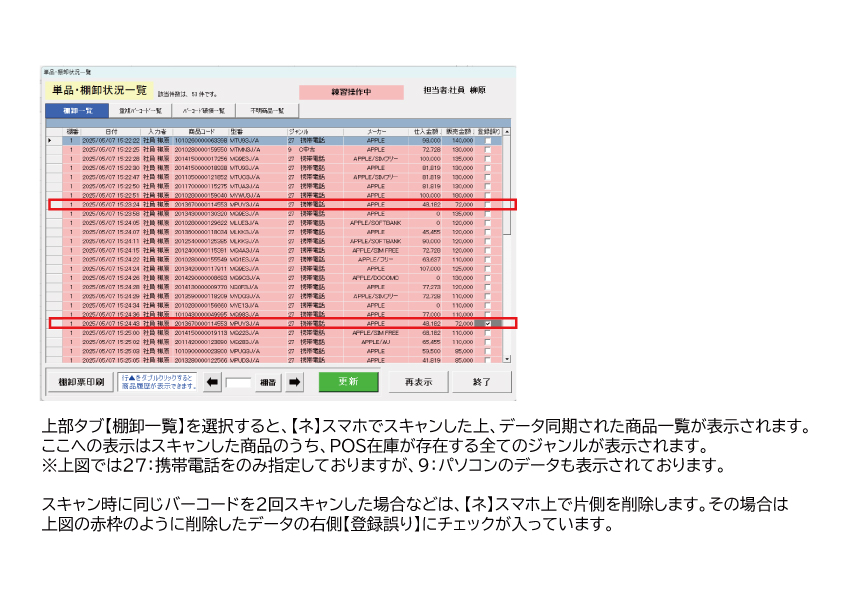The height and width of the screenshot is (595, 842).
Task: Open the バーコード破損一覧 tab
Action: pos(201,110)
